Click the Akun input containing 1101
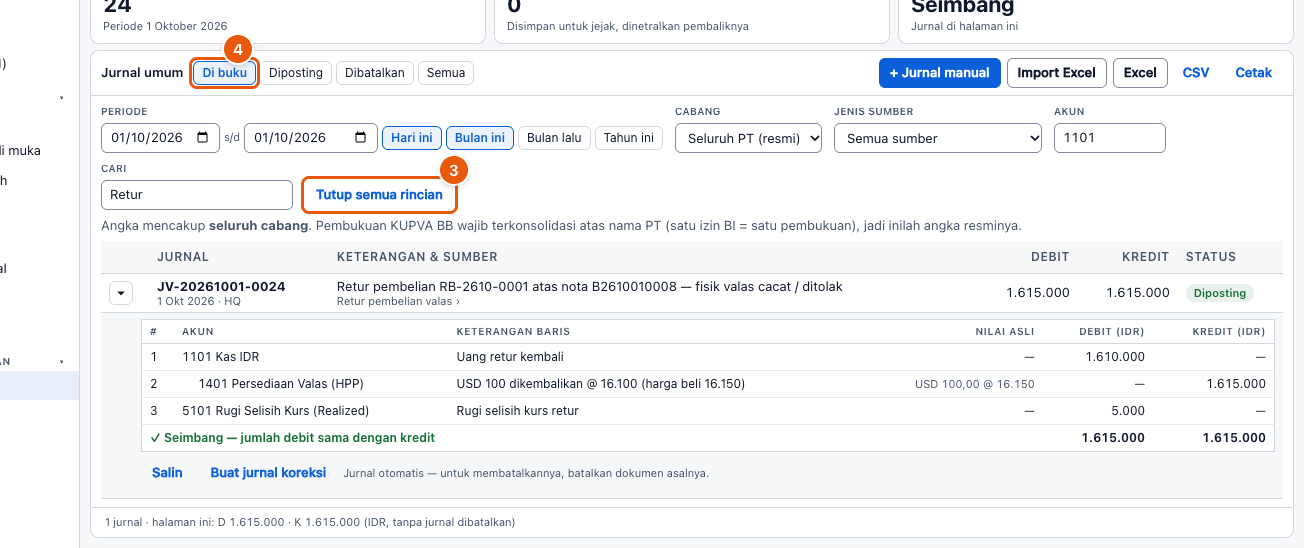Viewport: 1304px width, 548px height. click(1110, 138)
